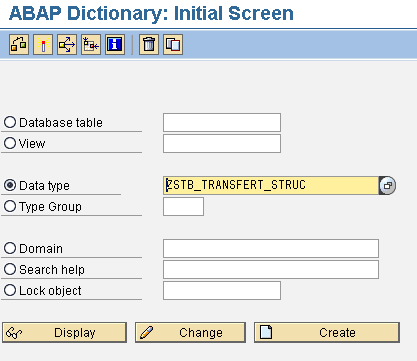Click the Display object list icon
The width and height of the screenshot is (417, 361).
(x=91, y=44)
